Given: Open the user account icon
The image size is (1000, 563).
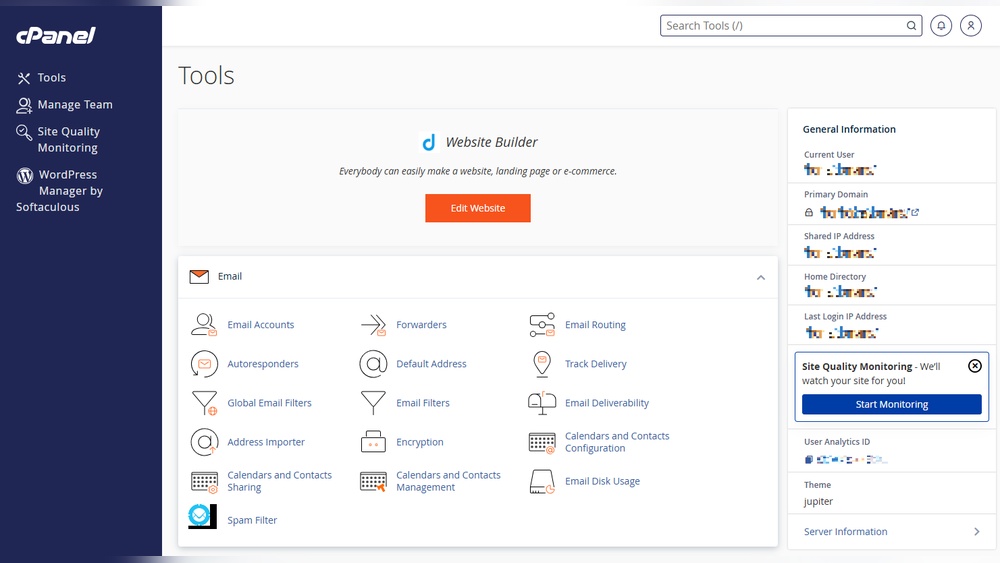Looking at the screenshot, I should pos(971,26).
